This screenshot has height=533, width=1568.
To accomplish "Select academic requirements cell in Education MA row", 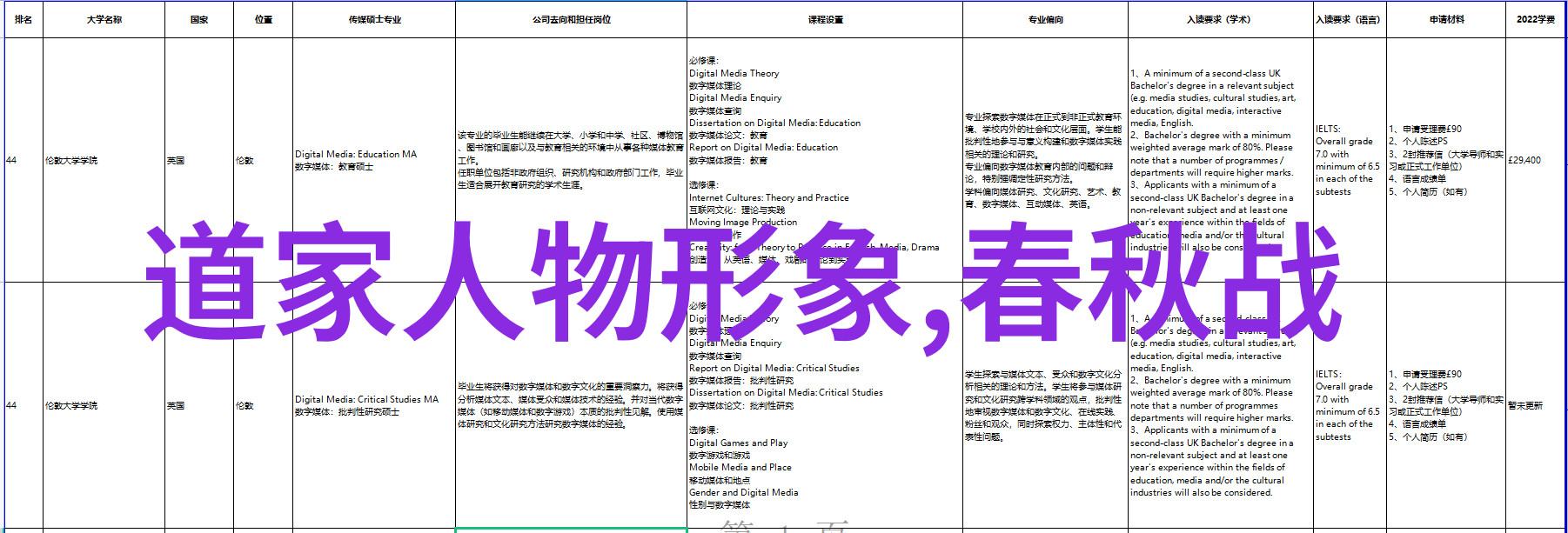I will 1221,160.
